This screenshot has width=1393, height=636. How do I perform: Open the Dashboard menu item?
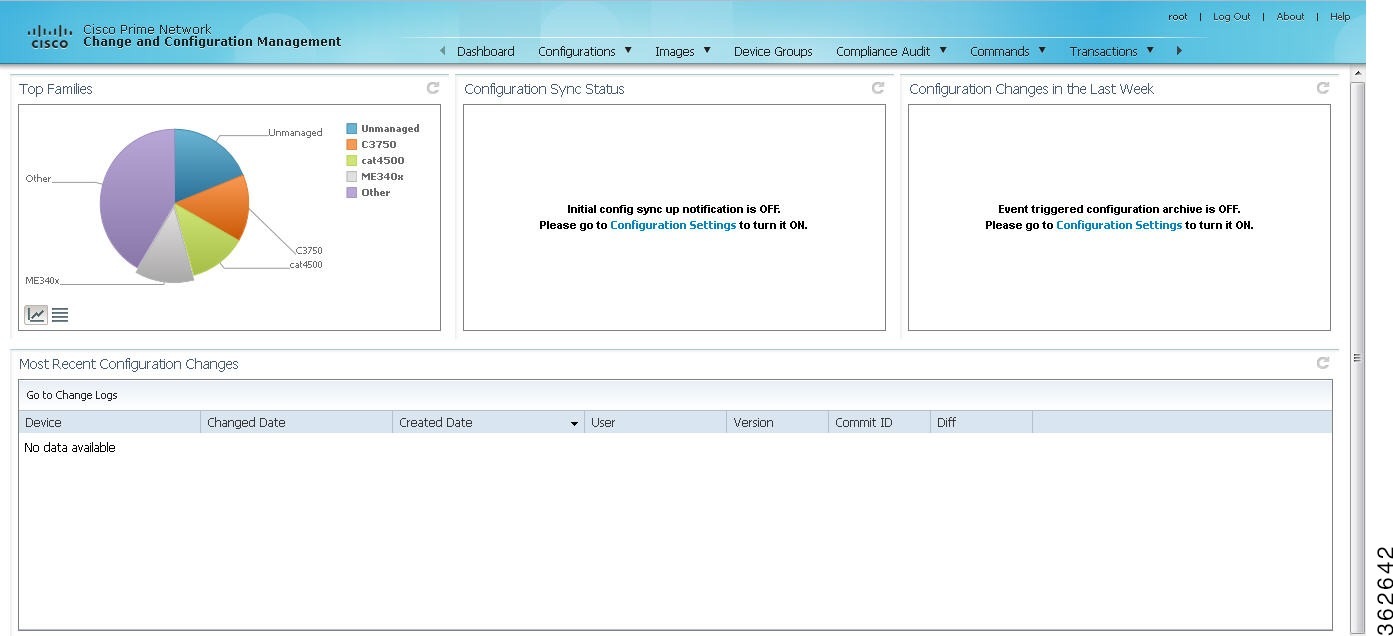(x=486, y=51)
